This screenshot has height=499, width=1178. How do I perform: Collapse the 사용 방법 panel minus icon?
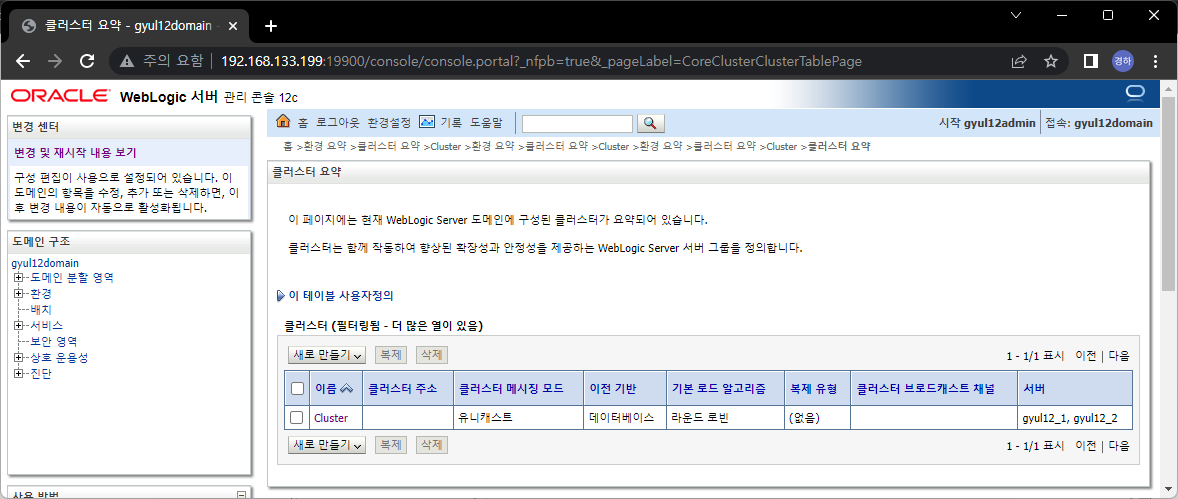point(241,494)
